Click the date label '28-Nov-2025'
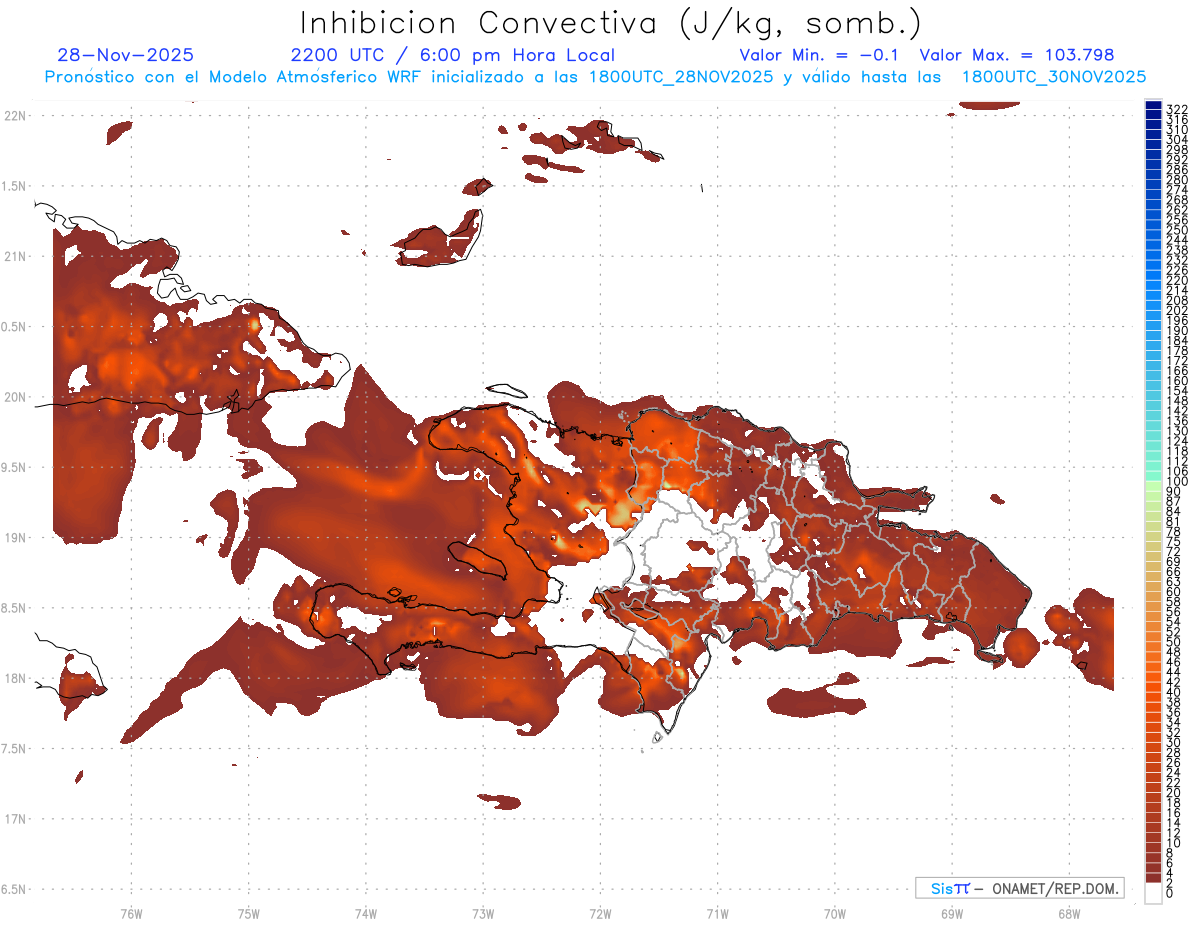 click(x=126, y=55)
